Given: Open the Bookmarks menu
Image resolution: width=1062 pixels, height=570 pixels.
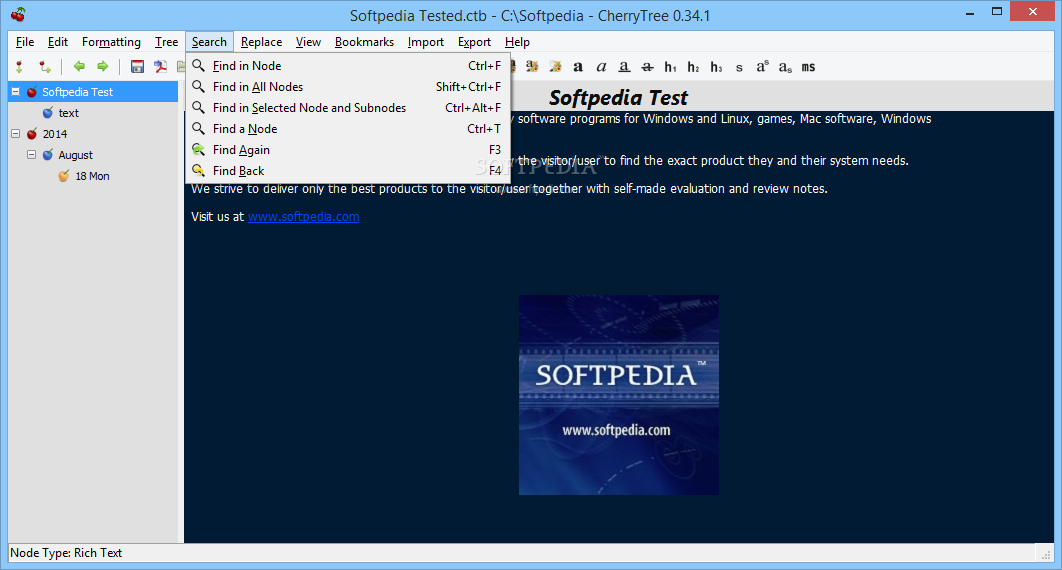Looking at the screenshot, I should (x=364, y=42).
